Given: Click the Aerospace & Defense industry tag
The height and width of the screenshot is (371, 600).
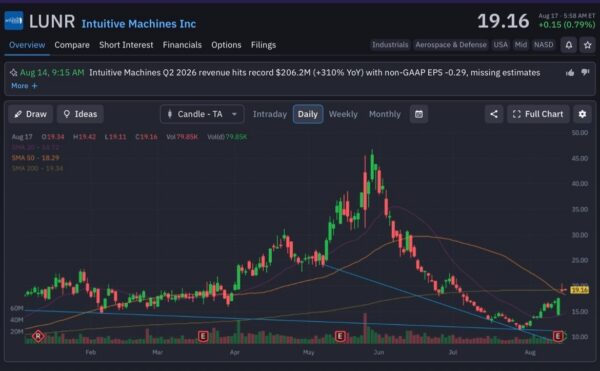Looking at the screenshot, I should tap(451, 45).
